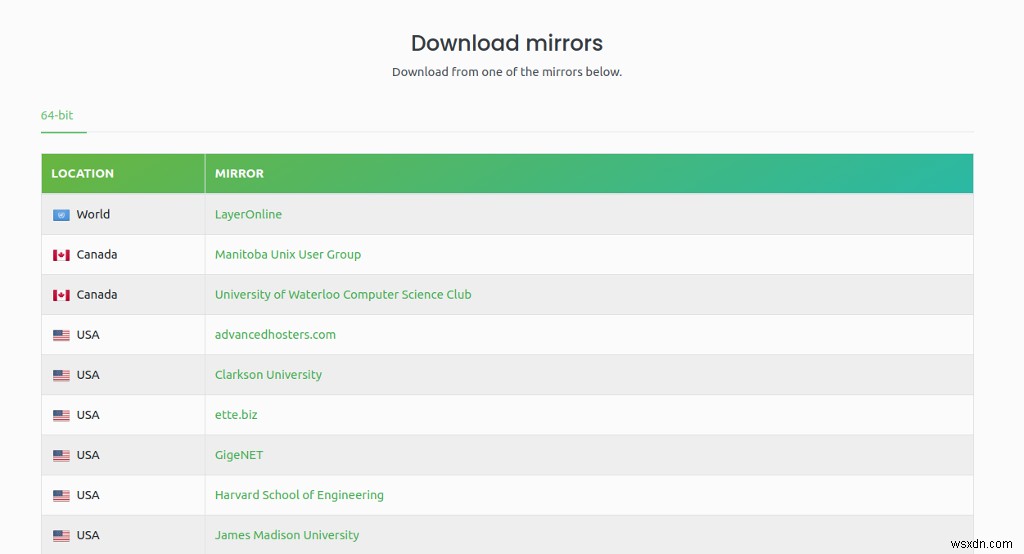Open University of Waterloo Computer Science Club mirror
Screen dimensions: 1024x554
(x=343, y=295)
